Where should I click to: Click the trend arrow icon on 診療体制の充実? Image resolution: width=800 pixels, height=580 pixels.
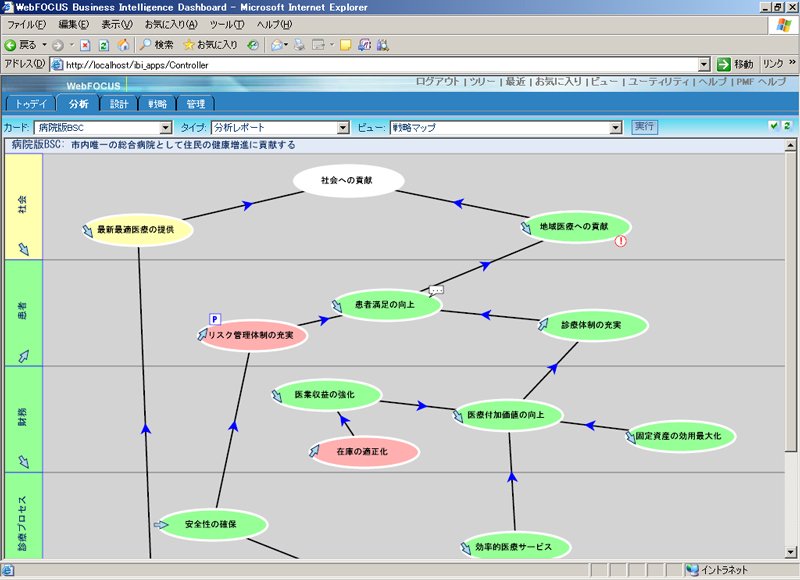coord(543,324)
